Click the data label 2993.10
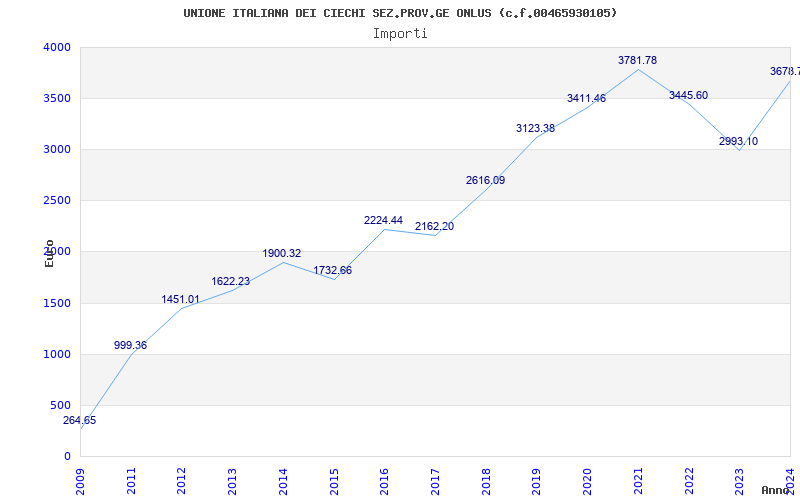The height and width of the screenshot is (500, 800). [x=738, y=141]
